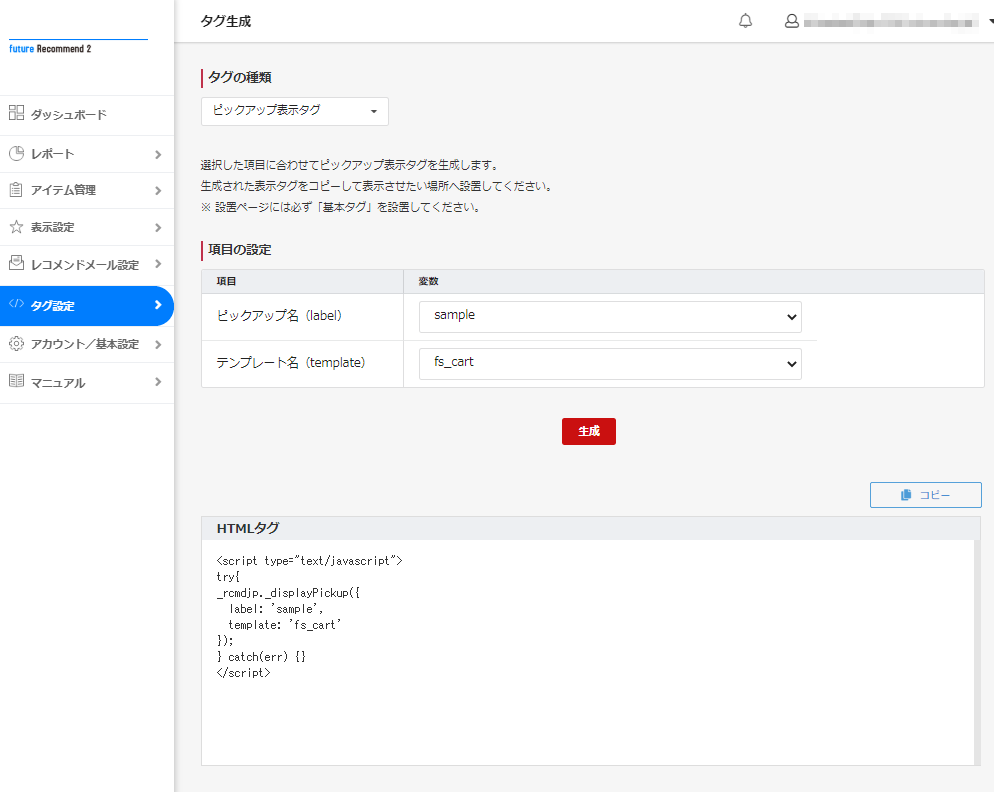Open the account dropdown arrow at top right
Image resolution: width=994 pixels, height=792 pixels.
[991, 21]
